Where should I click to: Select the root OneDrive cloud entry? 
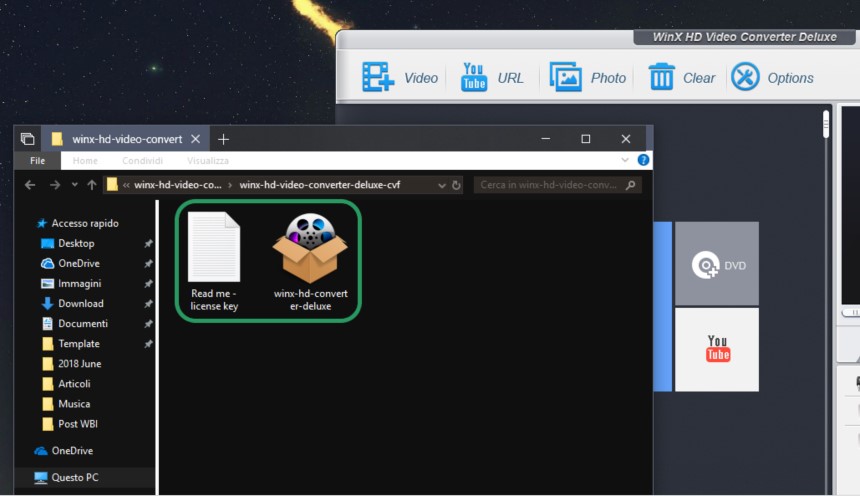[x=72, y=451]
